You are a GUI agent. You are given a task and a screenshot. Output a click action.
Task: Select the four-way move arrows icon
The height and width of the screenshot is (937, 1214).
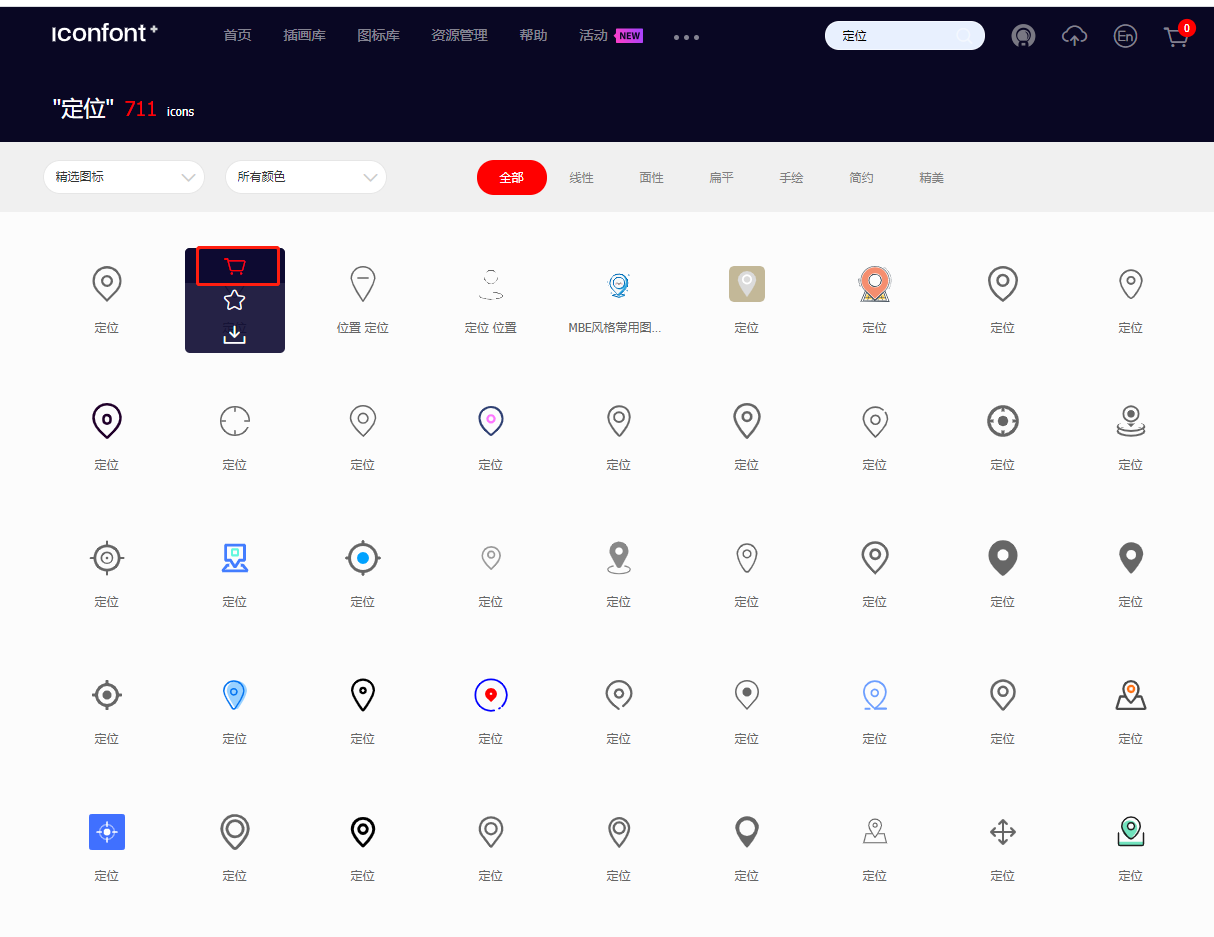coord(1003,832)
